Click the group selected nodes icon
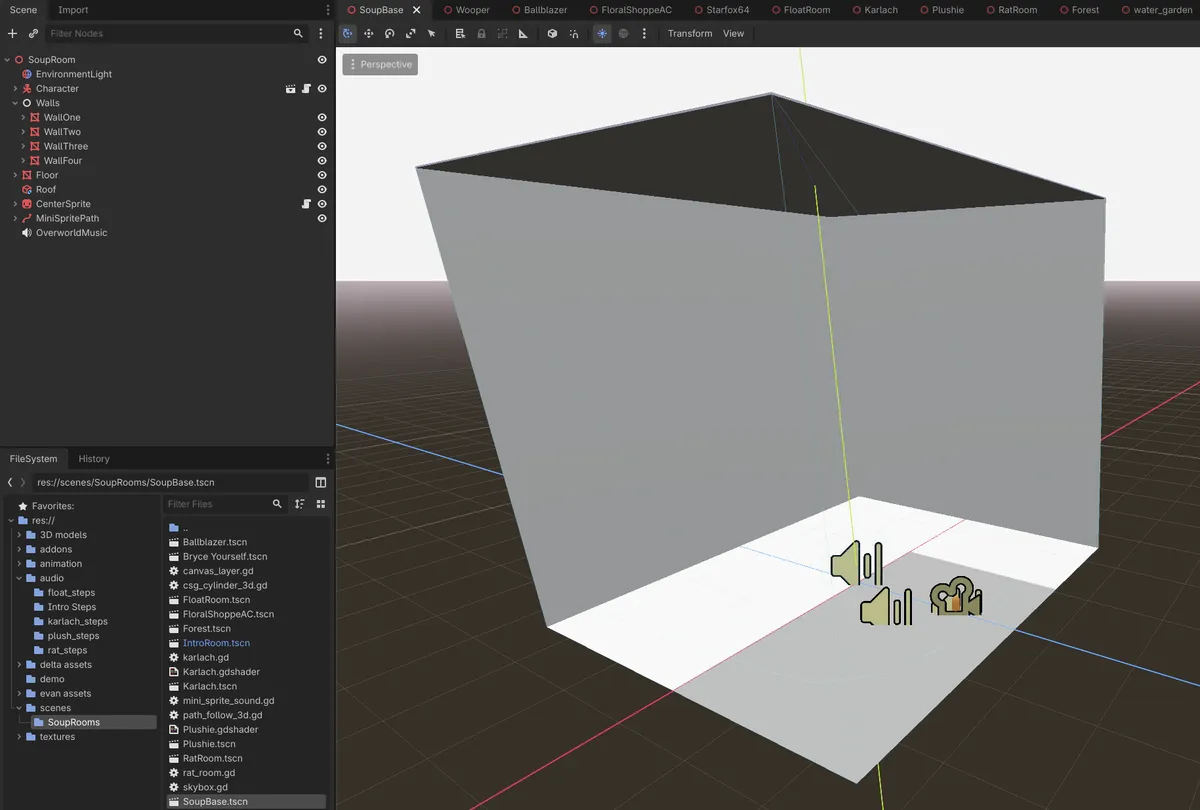 [x=502, y=33]
